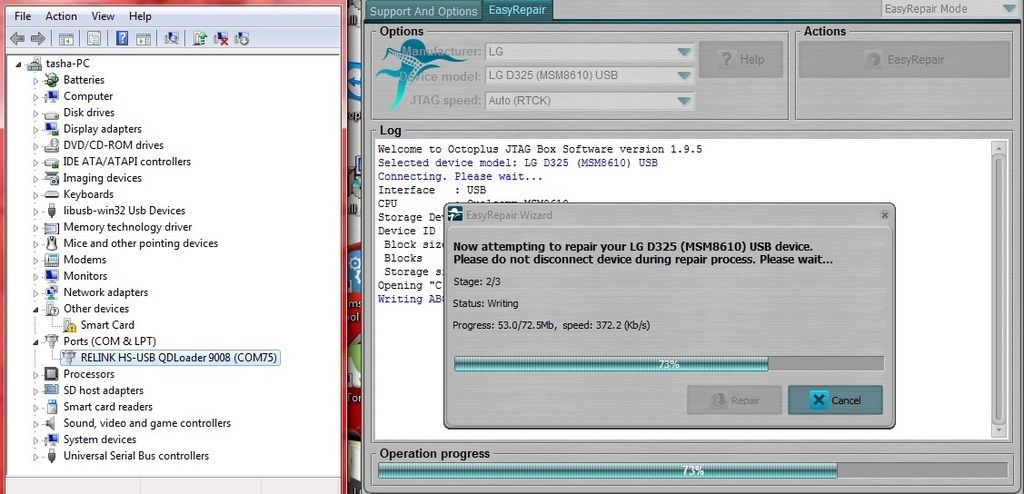1024x494 pixels.
Task: Expand the System devices node
Action: click(x=36, y=440)
